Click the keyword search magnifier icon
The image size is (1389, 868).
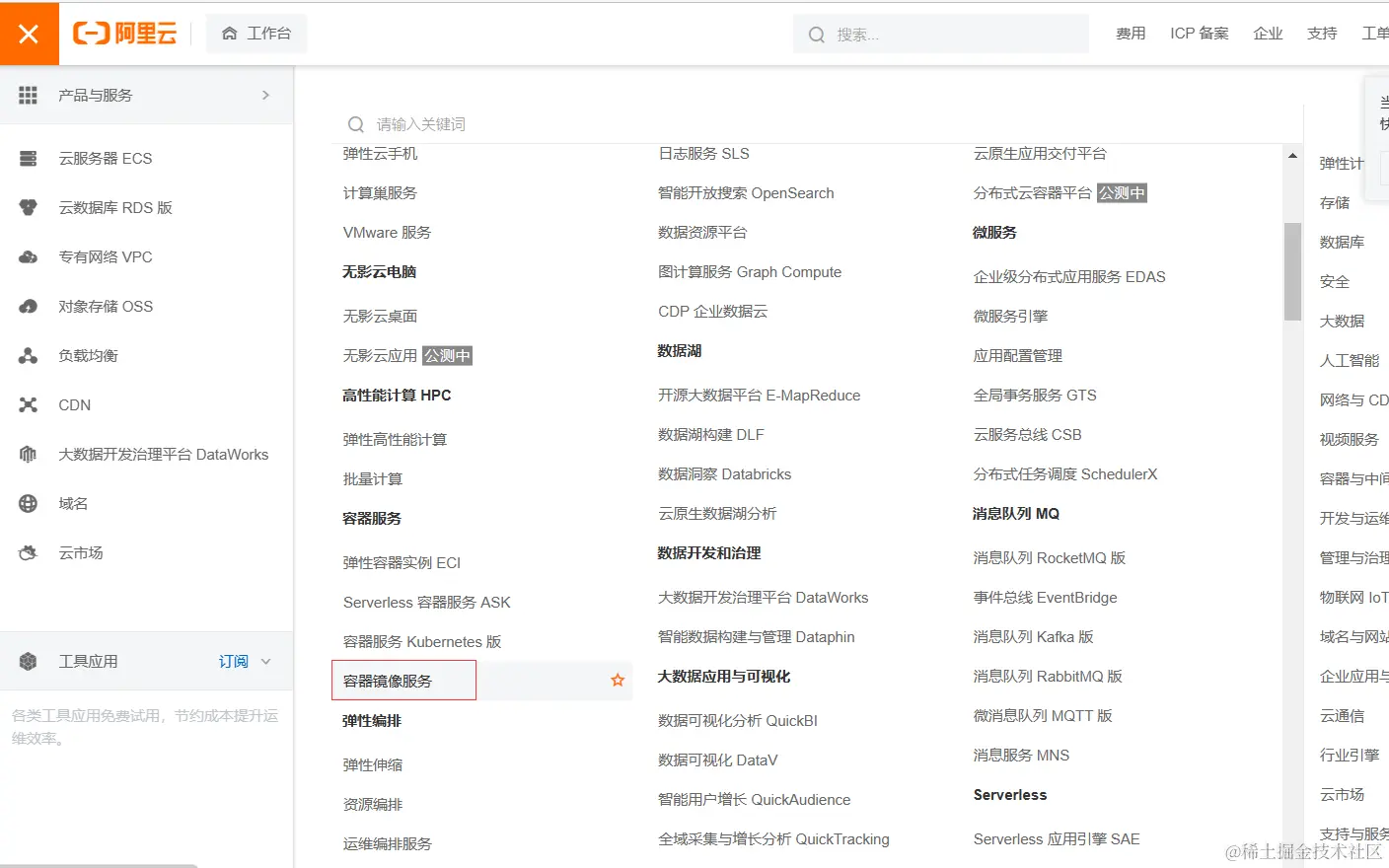[356, 124]
